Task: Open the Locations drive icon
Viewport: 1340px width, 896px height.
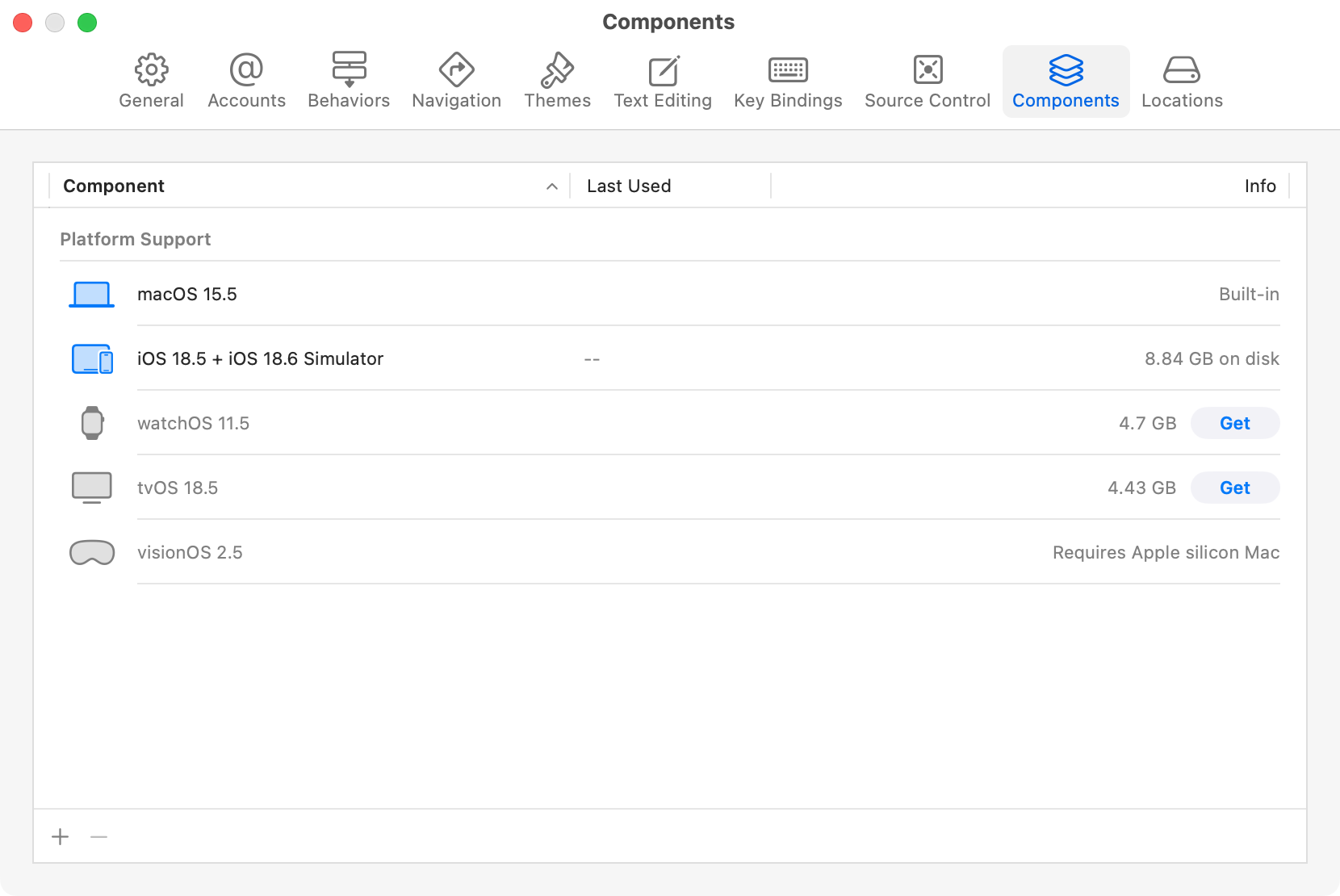Action: 1182,70
